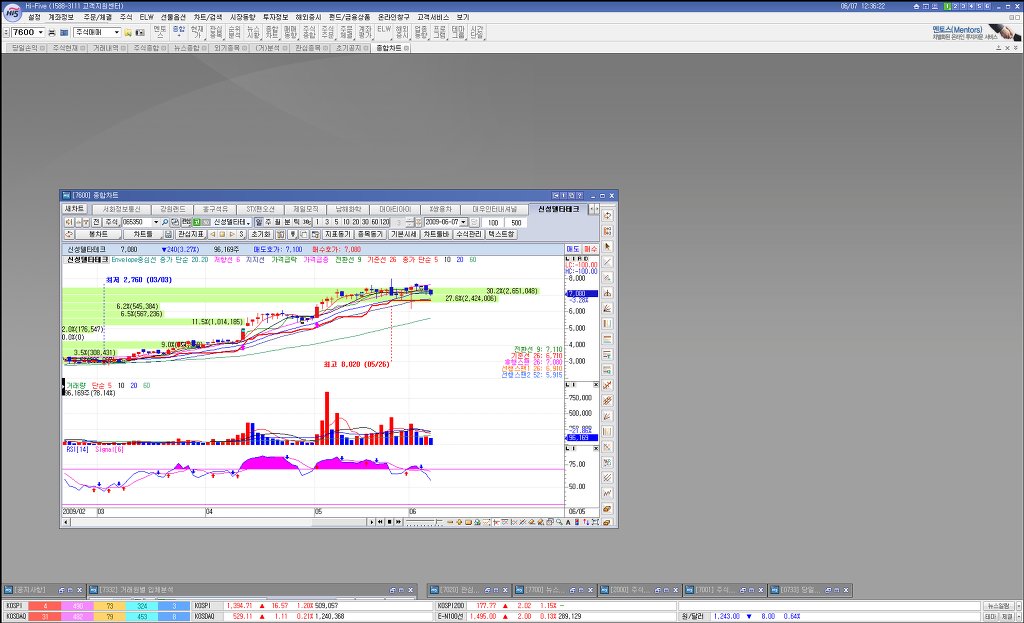Open the 계좌정보 menu

(61, 17)
